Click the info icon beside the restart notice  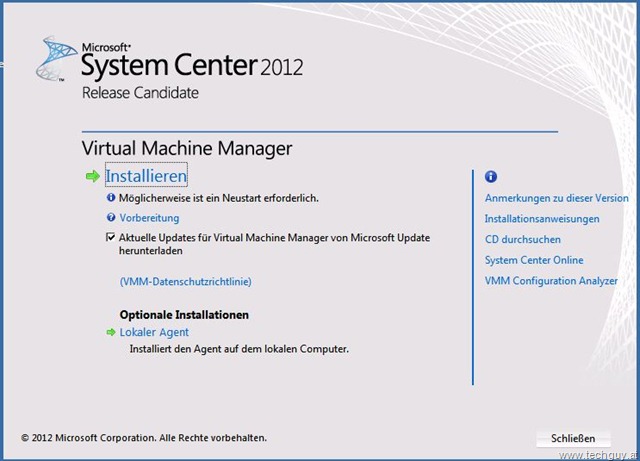(x=111, y=198)
